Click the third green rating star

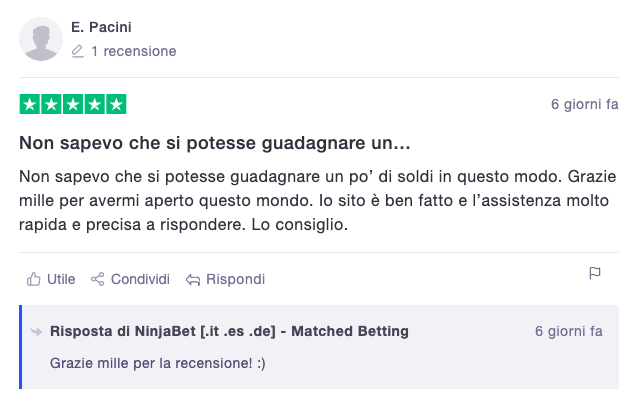(x=73, y=104)
